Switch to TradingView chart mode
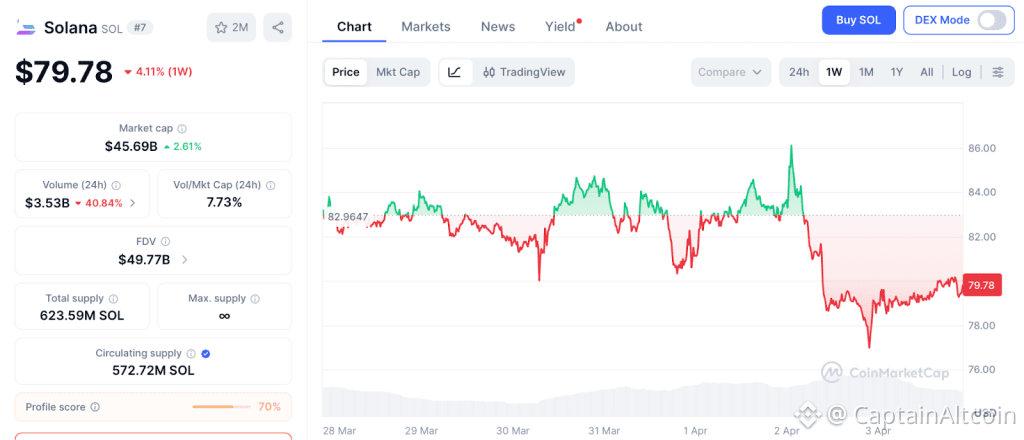The height and width of the screenshot is (440, 1024). [x=523, y=72]
